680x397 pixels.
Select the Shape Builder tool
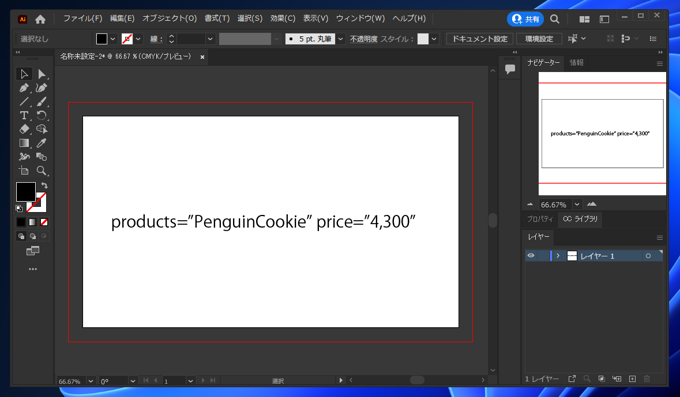point(42,129)
